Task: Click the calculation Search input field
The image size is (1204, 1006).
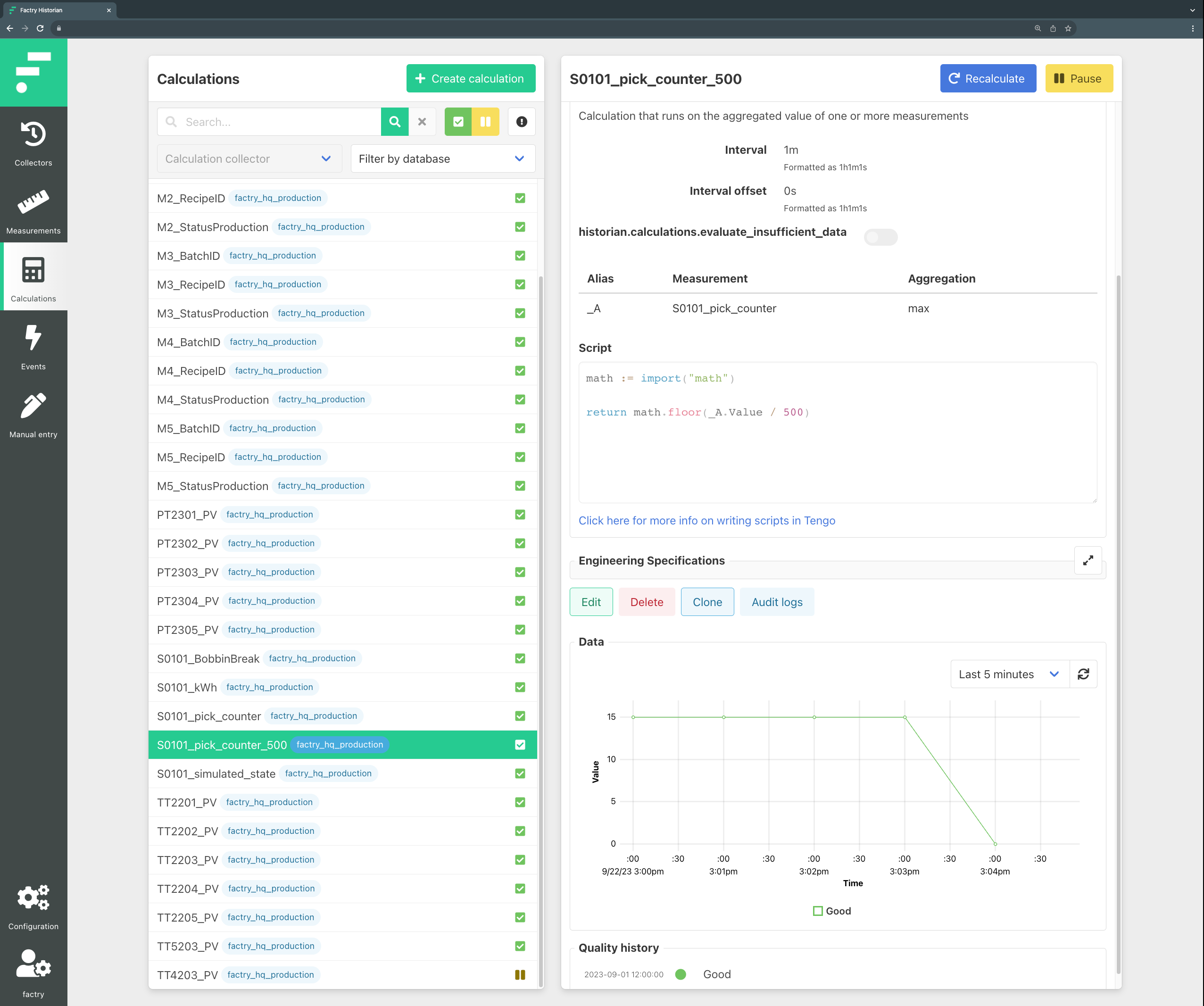Action: pos(278,122)
